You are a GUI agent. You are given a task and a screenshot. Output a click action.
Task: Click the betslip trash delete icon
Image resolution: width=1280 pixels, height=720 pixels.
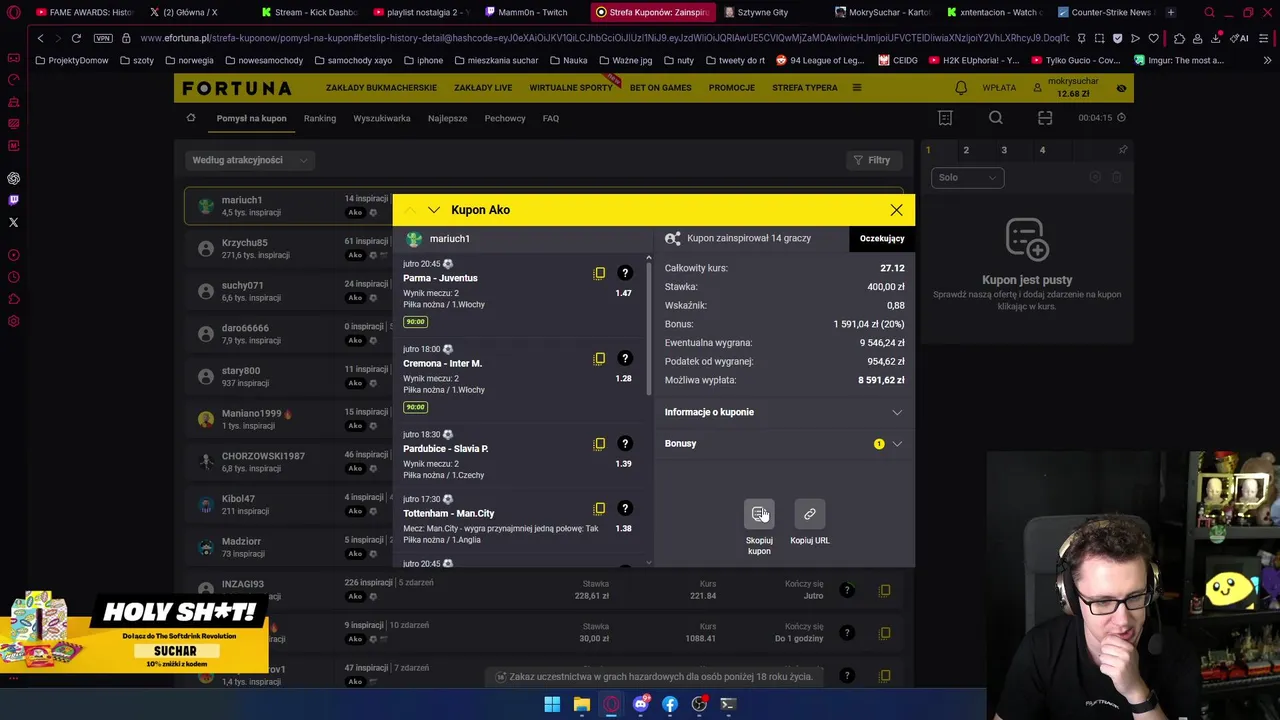click(x=1117, y=177)
